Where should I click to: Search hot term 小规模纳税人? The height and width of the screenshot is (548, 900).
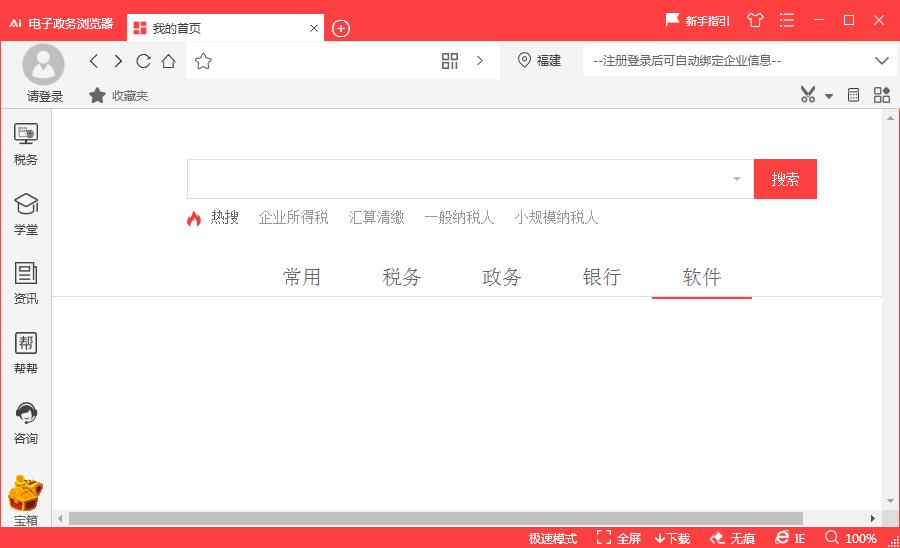point(556,217)
